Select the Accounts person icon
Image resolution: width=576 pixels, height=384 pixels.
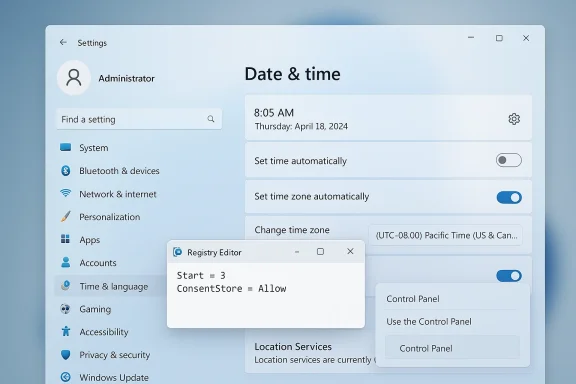coord(65,262)
